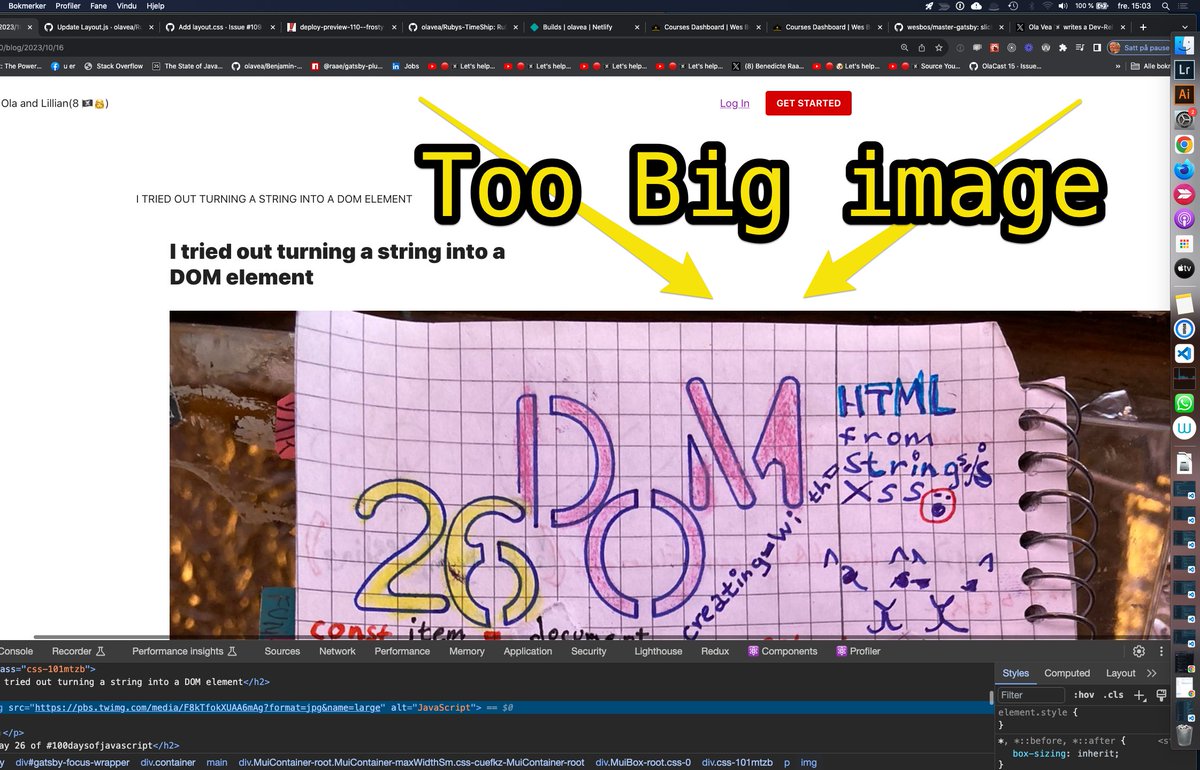Open Wi-Fi status in the menu bar
This screenshot has height=770, width=1200.
[x=1046, y=6]
